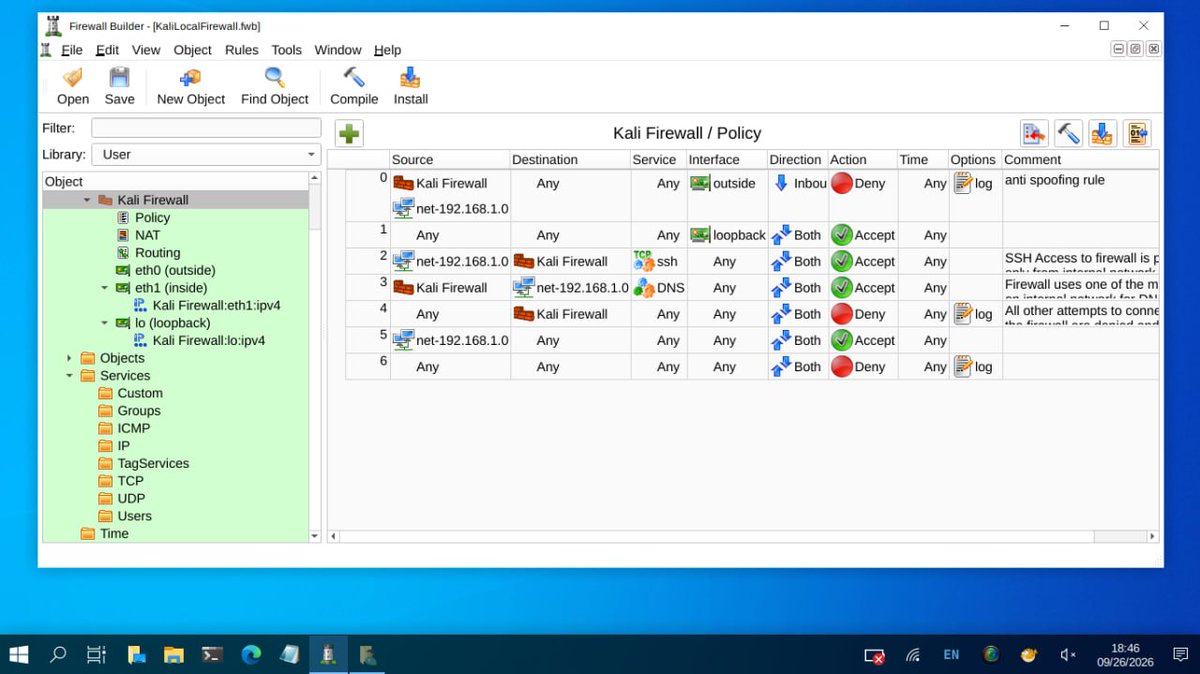Add new rule with green plus button
This screenshot has height=674, width=1200.
tap(349, 133)
